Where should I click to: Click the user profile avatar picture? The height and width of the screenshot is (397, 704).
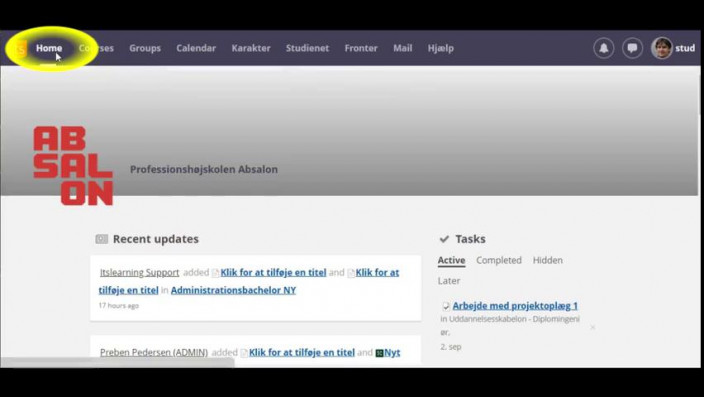tap(661, 48)
